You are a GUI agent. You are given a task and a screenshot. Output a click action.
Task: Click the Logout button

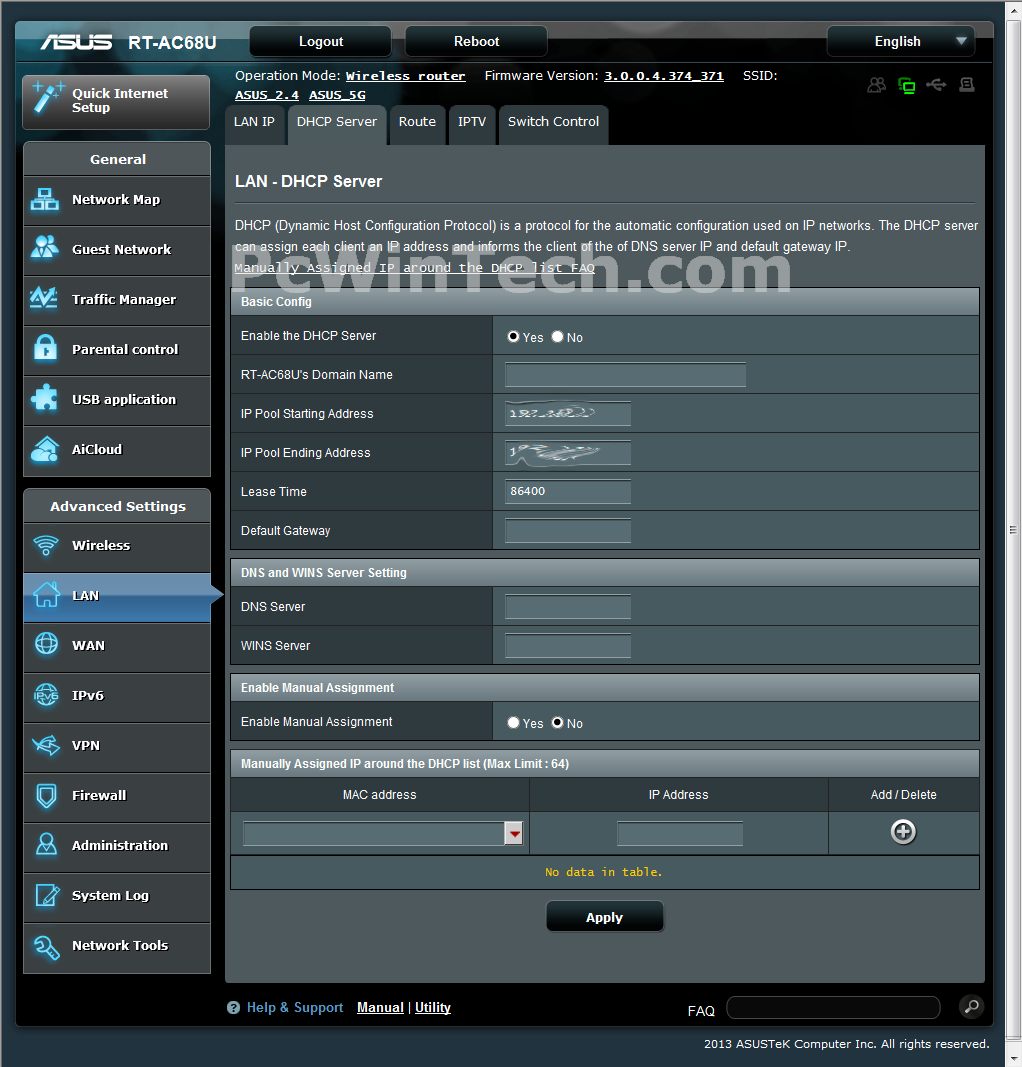(320, 42)
